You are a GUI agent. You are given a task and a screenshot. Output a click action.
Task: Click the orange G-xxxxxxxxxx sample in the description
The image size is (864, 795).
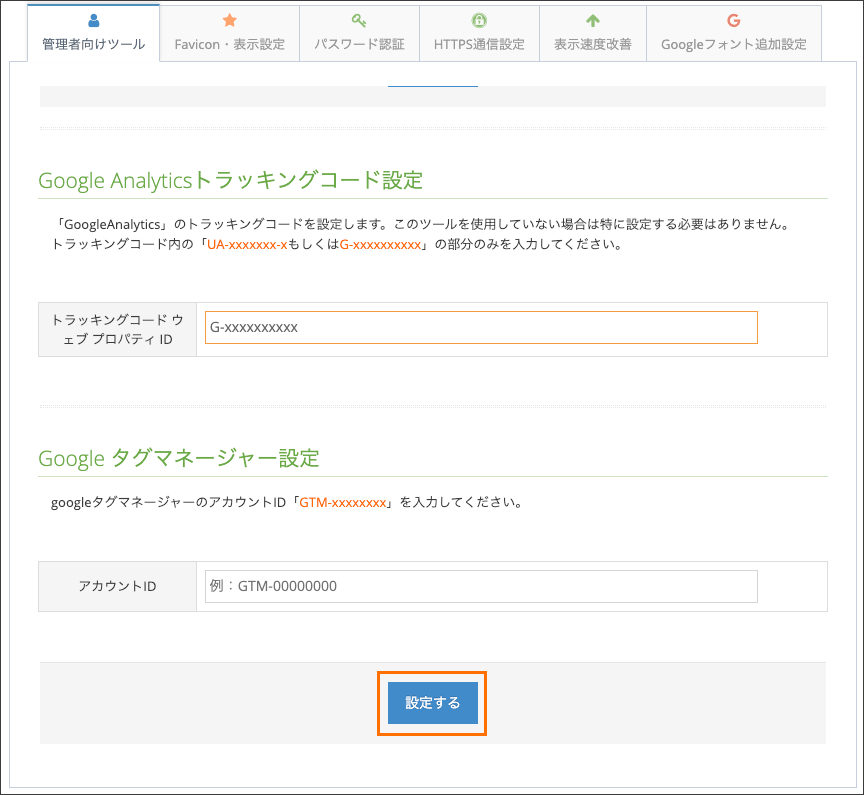(380, 245)
